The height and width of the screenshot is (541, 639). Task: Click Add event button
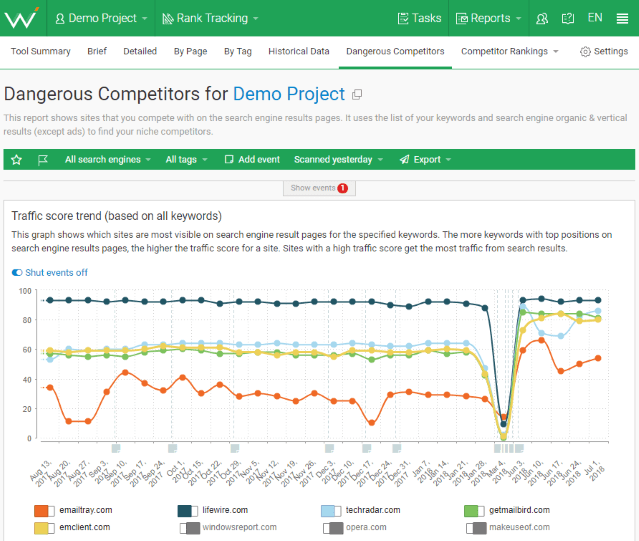pos(252,160)
